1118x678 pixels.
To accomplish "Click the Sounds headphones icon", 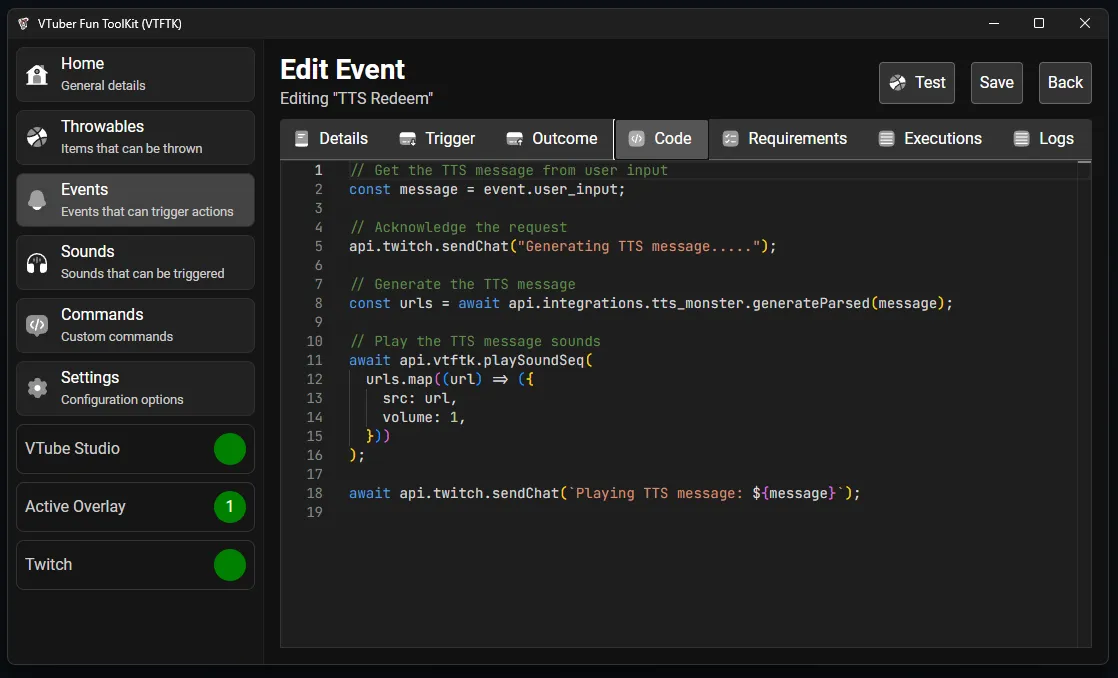I will 37,263.
